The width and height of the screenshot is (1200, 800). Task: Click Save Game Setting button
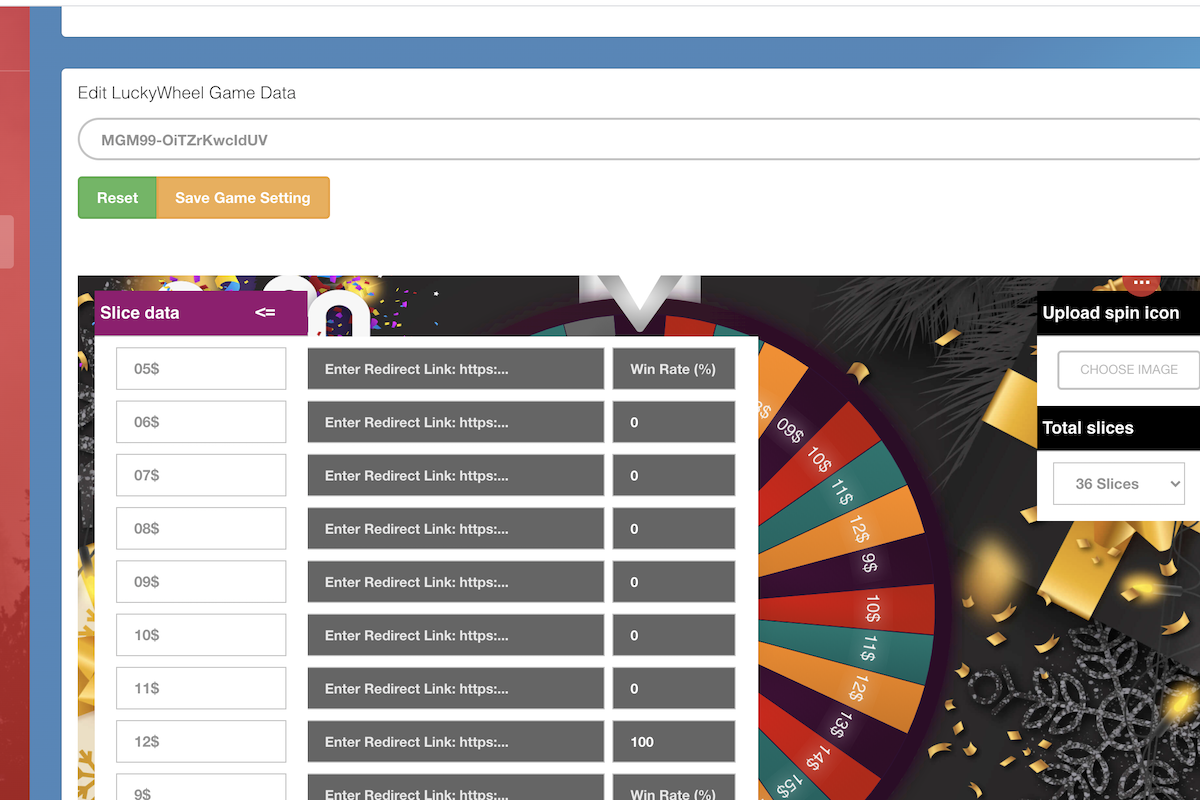[243, 198]
